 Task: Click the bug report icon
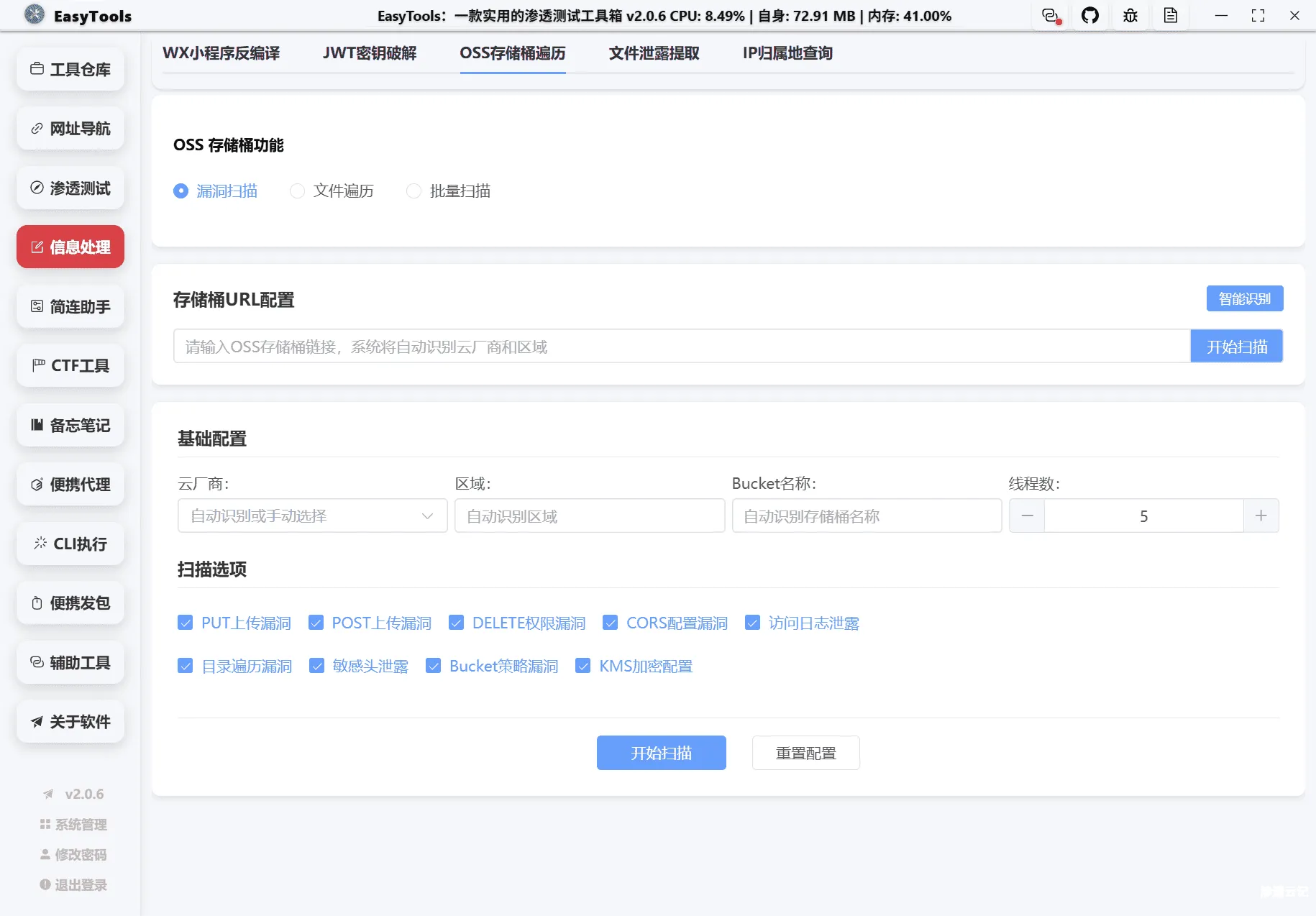point(1130,15)
